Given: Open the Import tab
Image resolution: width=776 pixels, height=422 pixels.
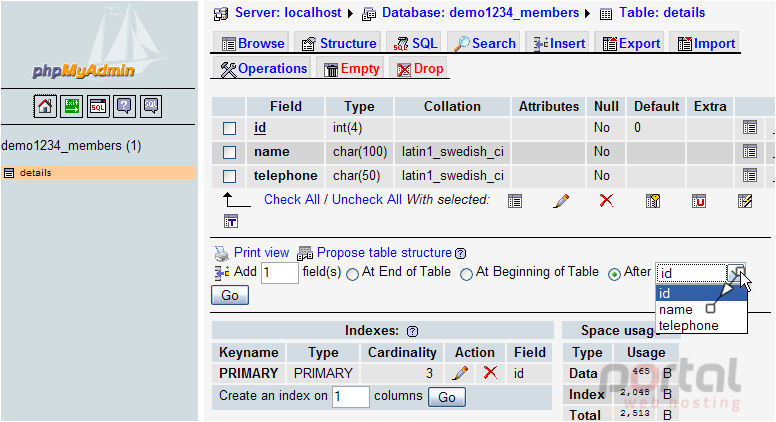Looking at the screenshot, I should (705, 44).
